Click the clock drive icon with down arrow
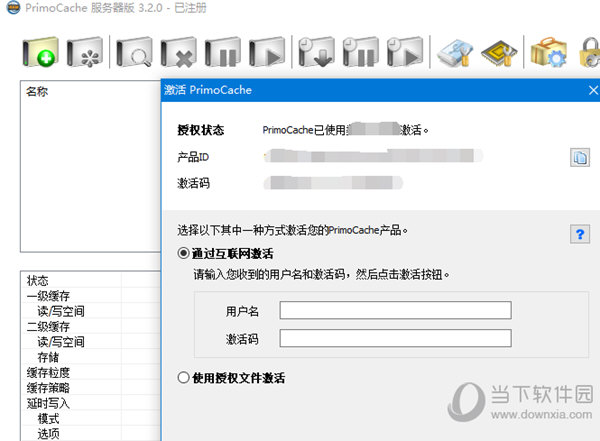The width and height of the screenshot is (600, 441). tap(316, 52)
